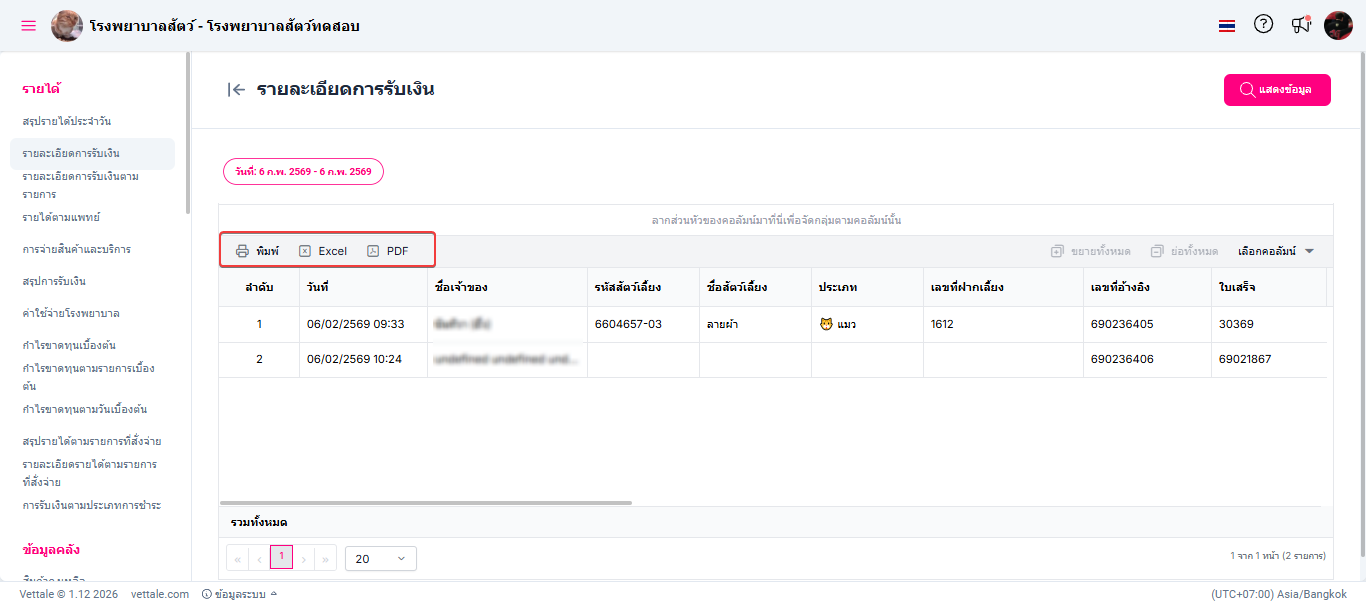Open the hamburger menu in the header
The height and width of the screenshot is (607, 1366).
[x=28, y=25]
